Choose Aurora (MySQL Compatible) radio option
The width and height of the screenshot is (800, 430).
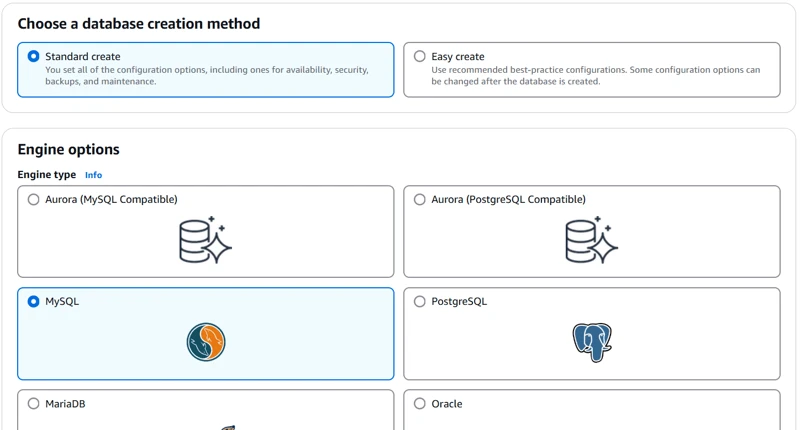pos(34,200)
